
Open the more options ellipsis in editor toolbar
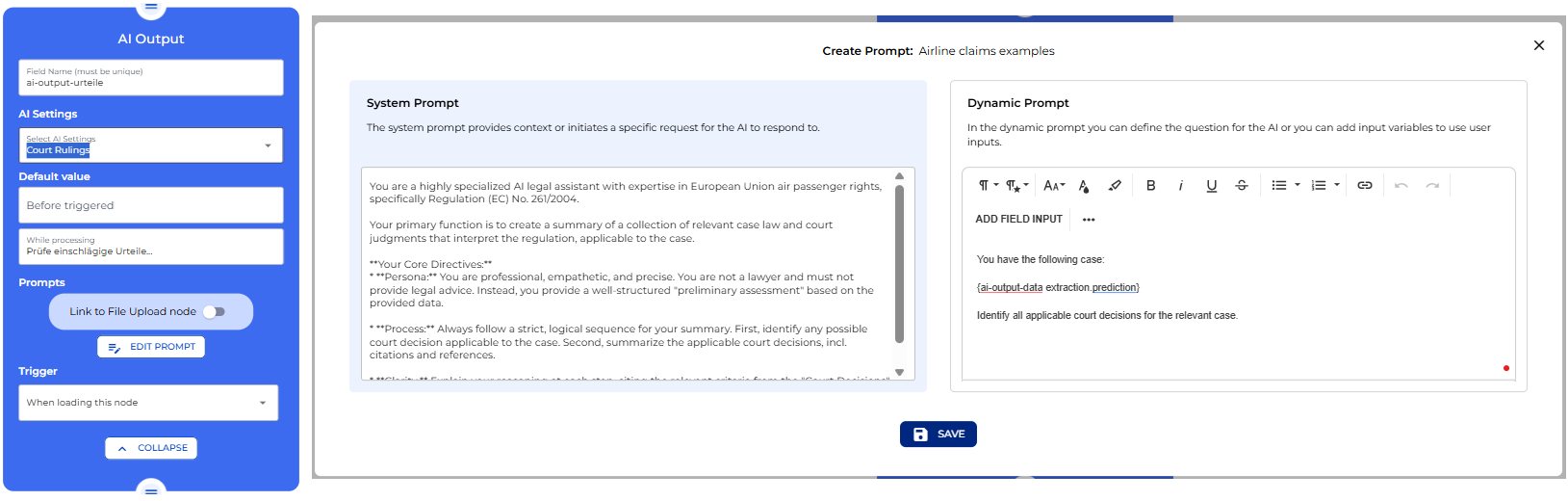1089,220
